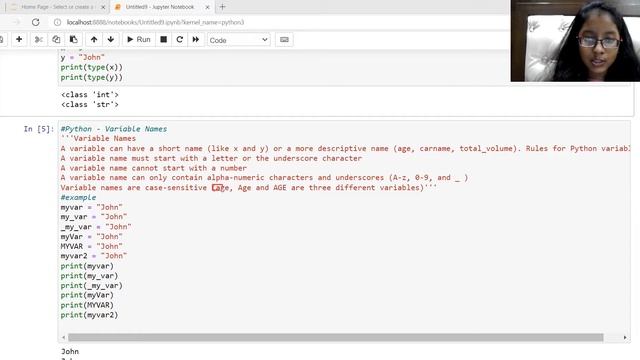
Task: Click the John output below cell 5
Action: point(70,351)
